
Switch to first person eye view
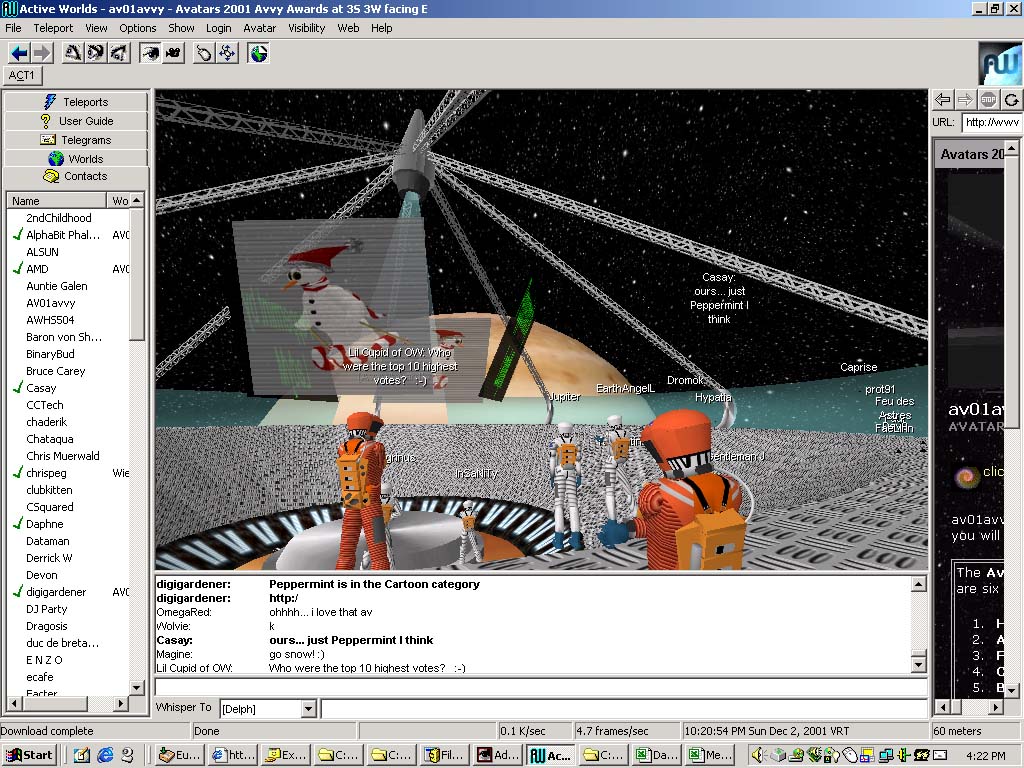[150, 53]
